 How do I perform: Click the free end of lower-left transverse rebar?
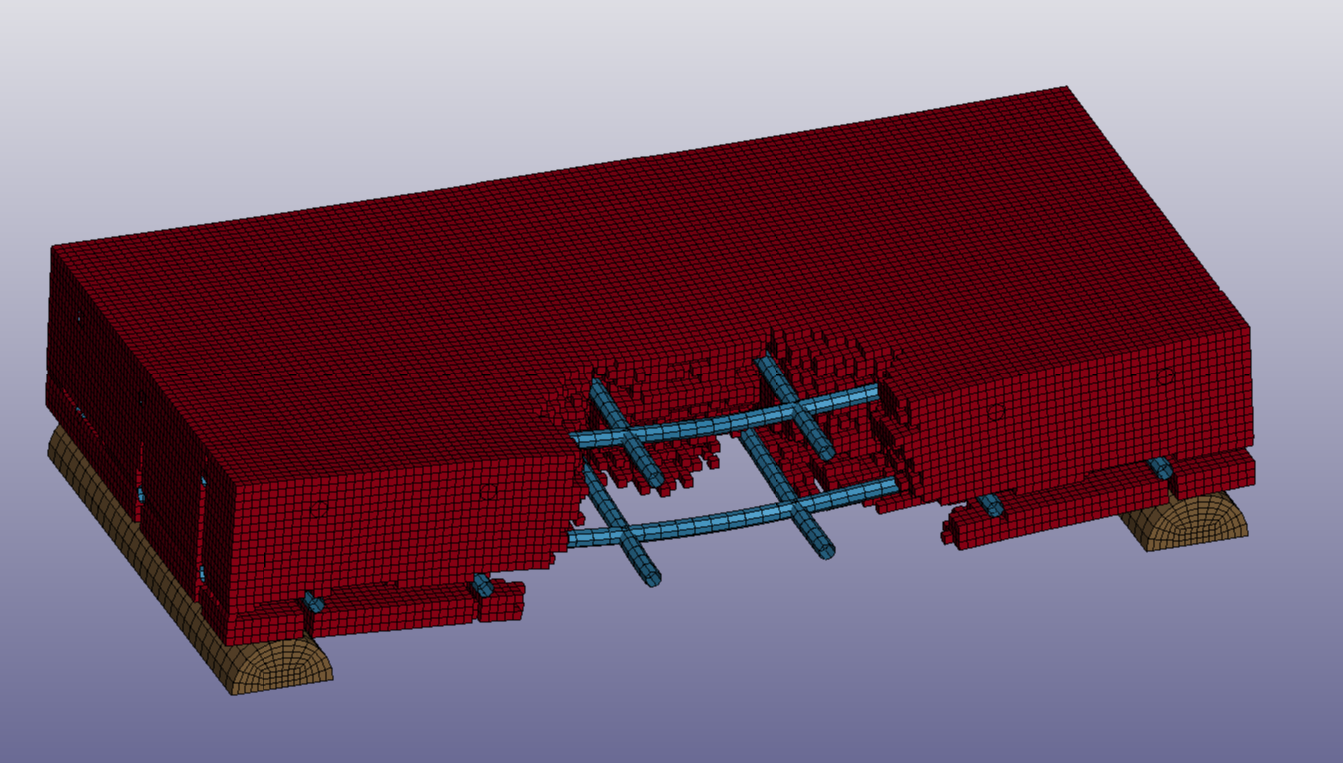point(651,577)
